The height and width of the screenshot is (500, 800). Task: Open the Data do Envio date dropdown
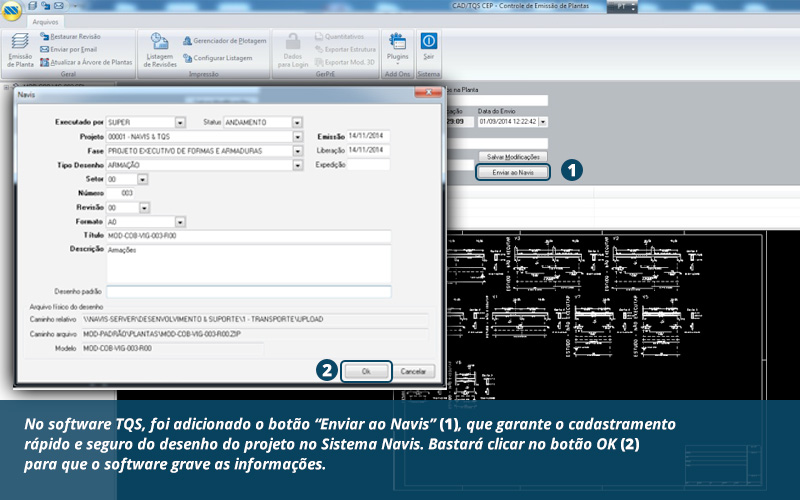(542, 122)
